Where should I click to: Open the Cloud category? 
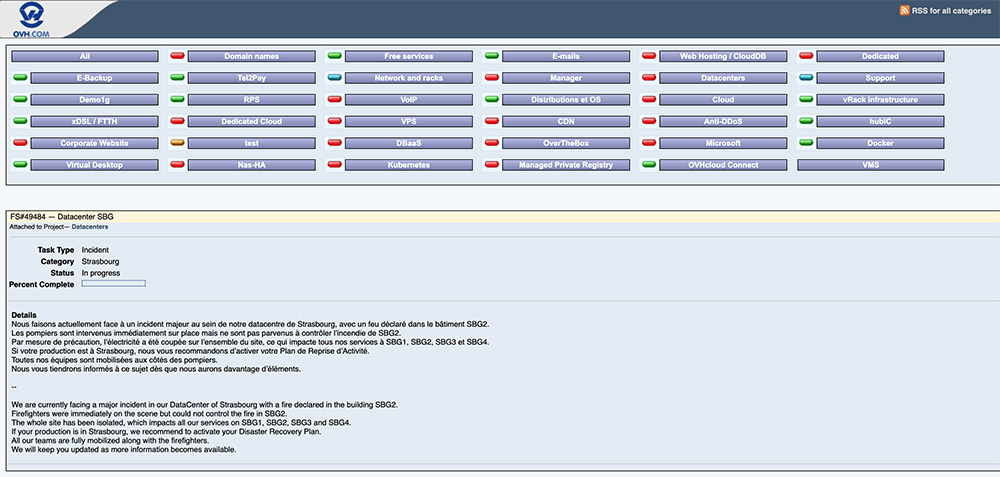point(723,99)
